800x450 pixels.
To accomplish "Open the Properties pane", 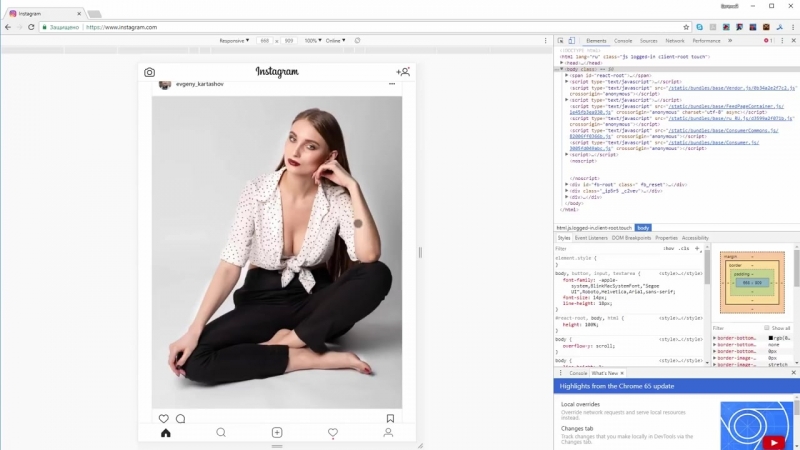I will tap(666, 238).
